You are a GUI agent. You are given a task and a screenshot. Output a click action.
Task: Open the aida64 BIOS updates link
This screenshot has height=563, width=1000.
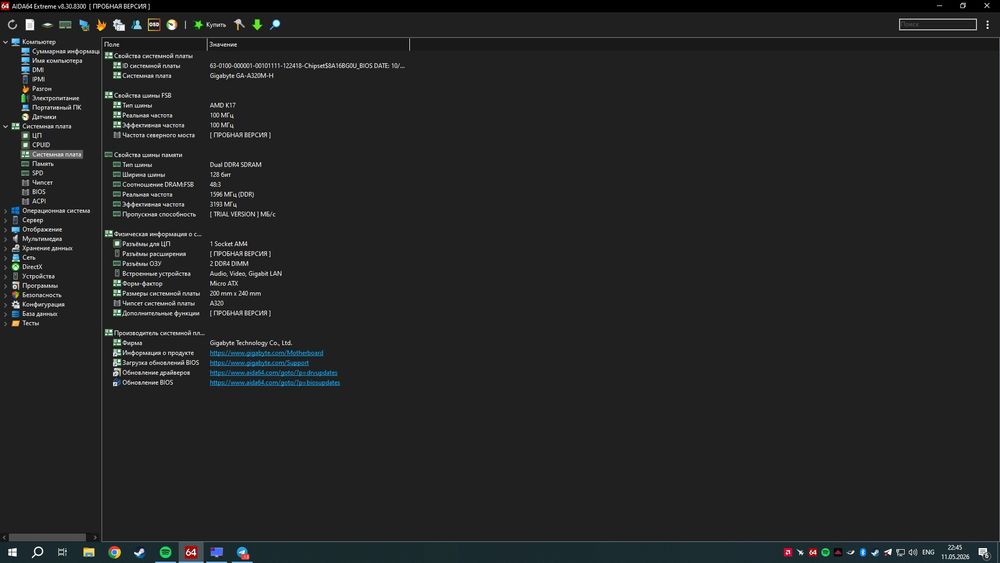pyautogui.click(x=275, y=383)
